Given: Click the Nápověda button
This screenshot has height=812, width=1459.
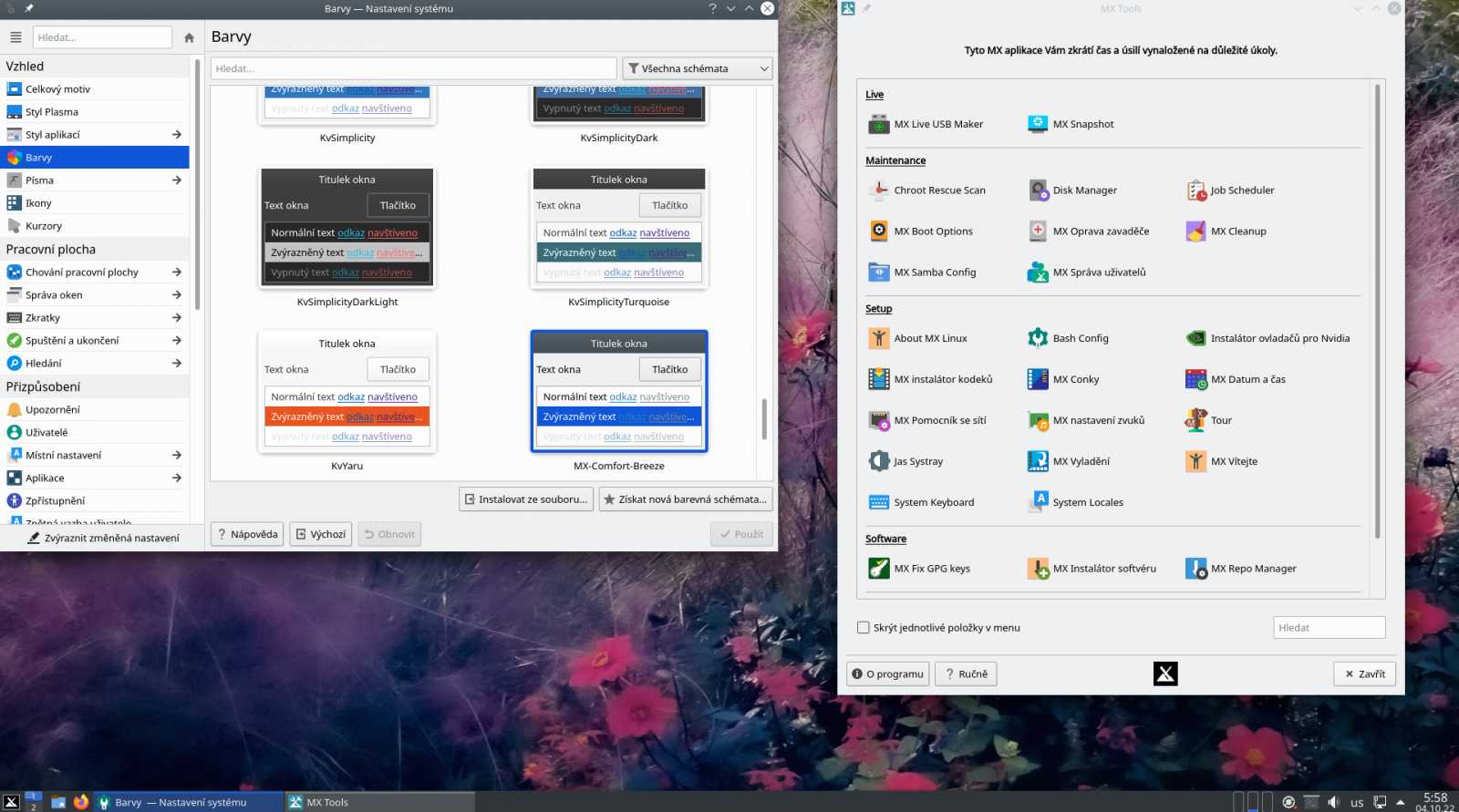Looking at the screenshot, I should coord(247,534).
